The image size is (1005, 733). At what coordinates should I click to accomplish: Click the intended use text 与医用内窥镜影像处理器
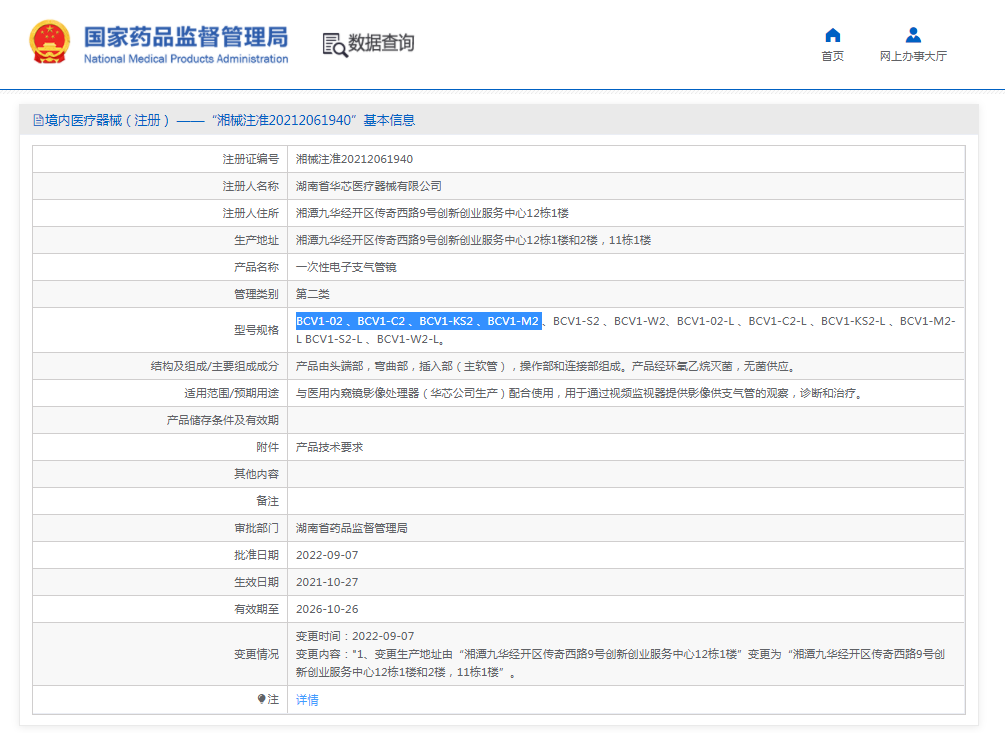coord(579,393)
